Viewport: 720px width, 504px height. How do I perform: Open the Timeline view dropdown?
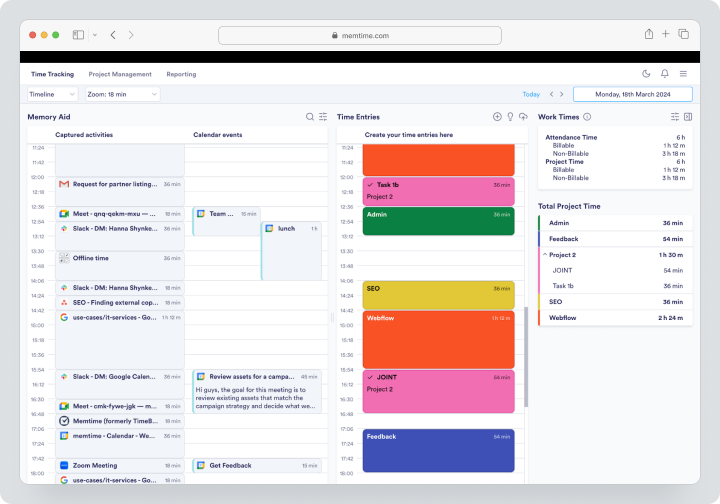pyautogui.click(x=52, y=95)
